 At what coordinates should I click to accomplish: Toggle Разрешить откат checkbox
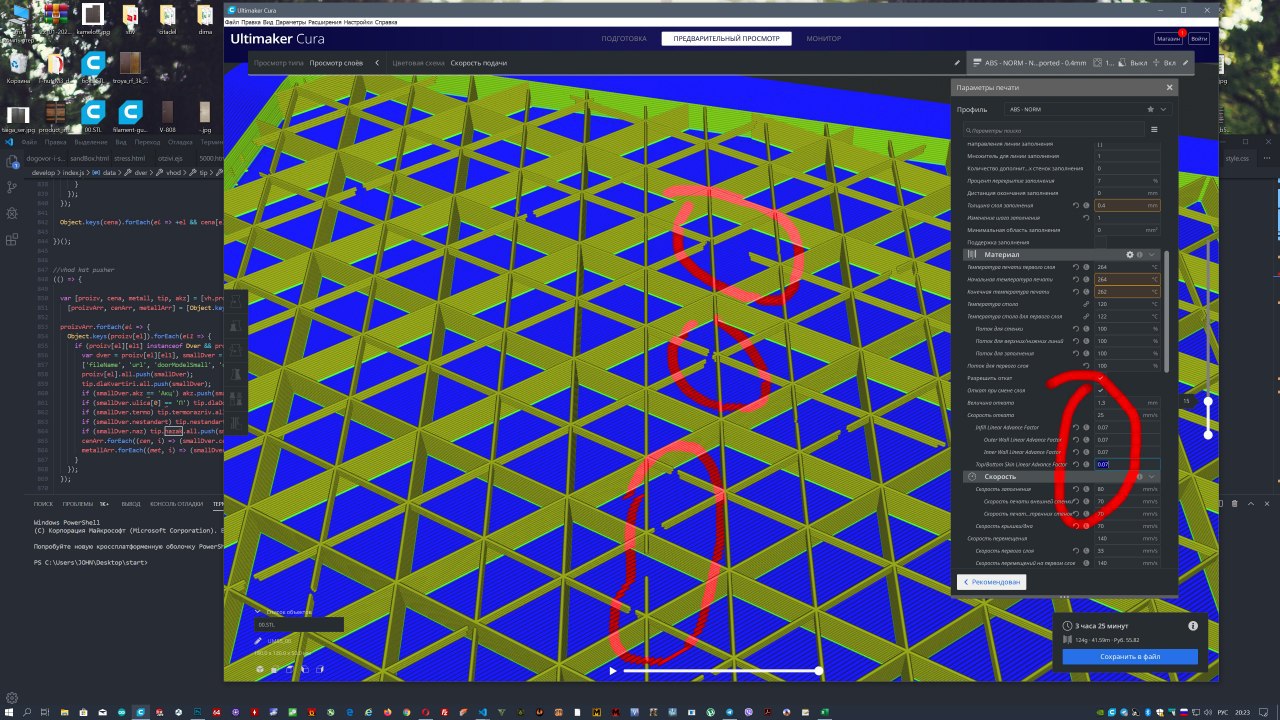click(x=1100, y=378)
